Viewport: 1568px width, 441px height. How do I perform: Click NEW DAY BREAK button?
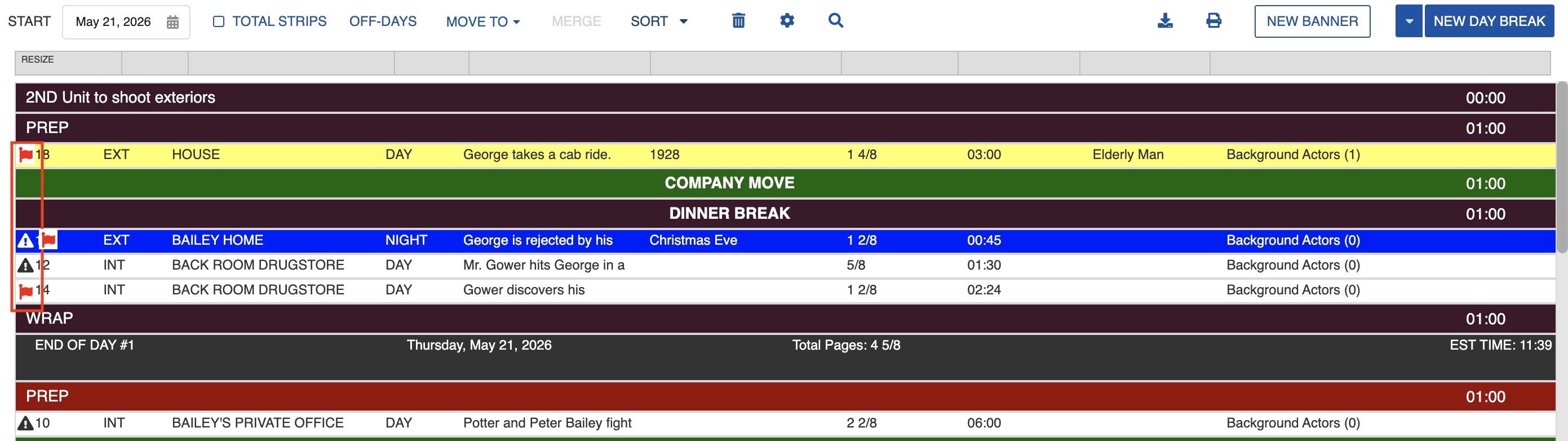[1489, 21]
